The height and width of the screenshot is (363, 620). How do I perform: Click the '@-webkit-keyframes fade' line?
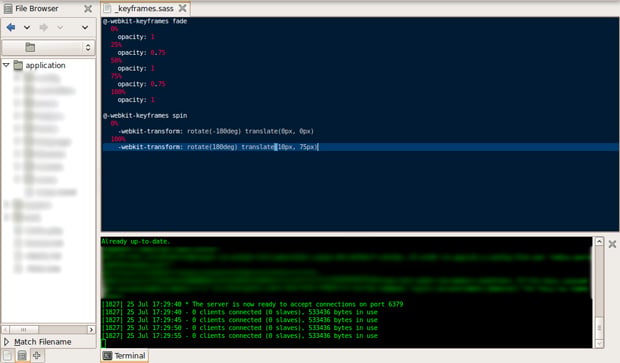coord(145,21)
